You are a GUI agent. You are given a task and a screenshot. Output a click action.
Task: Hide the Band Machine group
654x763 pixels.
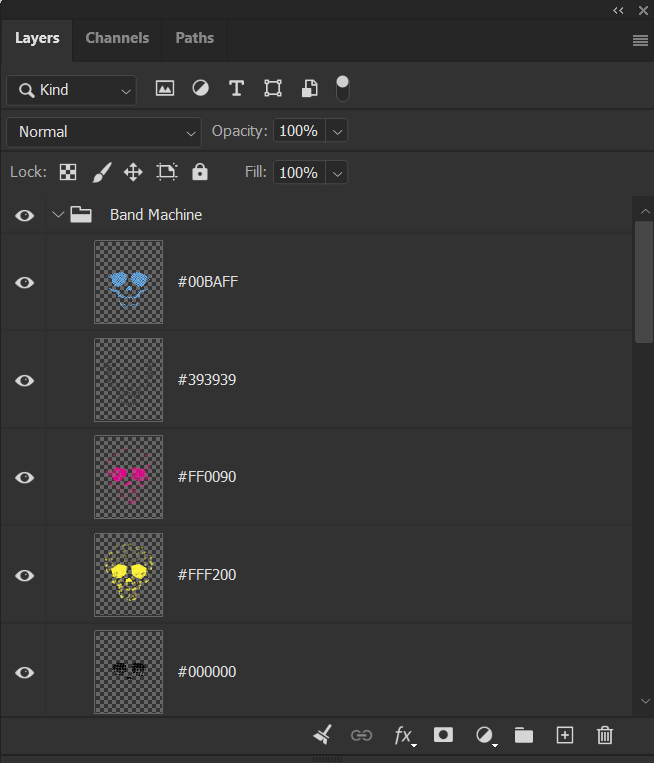(24, 215)
